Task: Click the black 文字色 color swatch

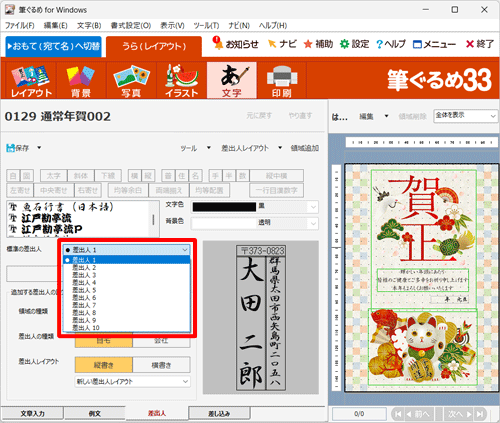Action: [x=224, y=207]
